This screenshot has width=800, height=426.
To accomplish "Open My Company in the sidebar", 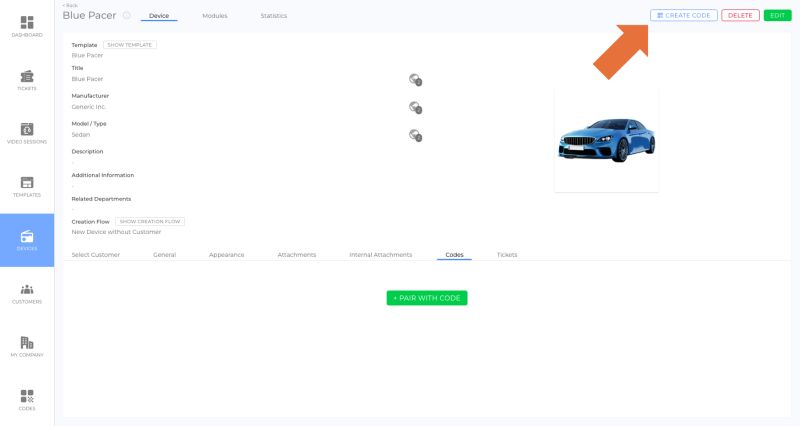I will 27,347.
